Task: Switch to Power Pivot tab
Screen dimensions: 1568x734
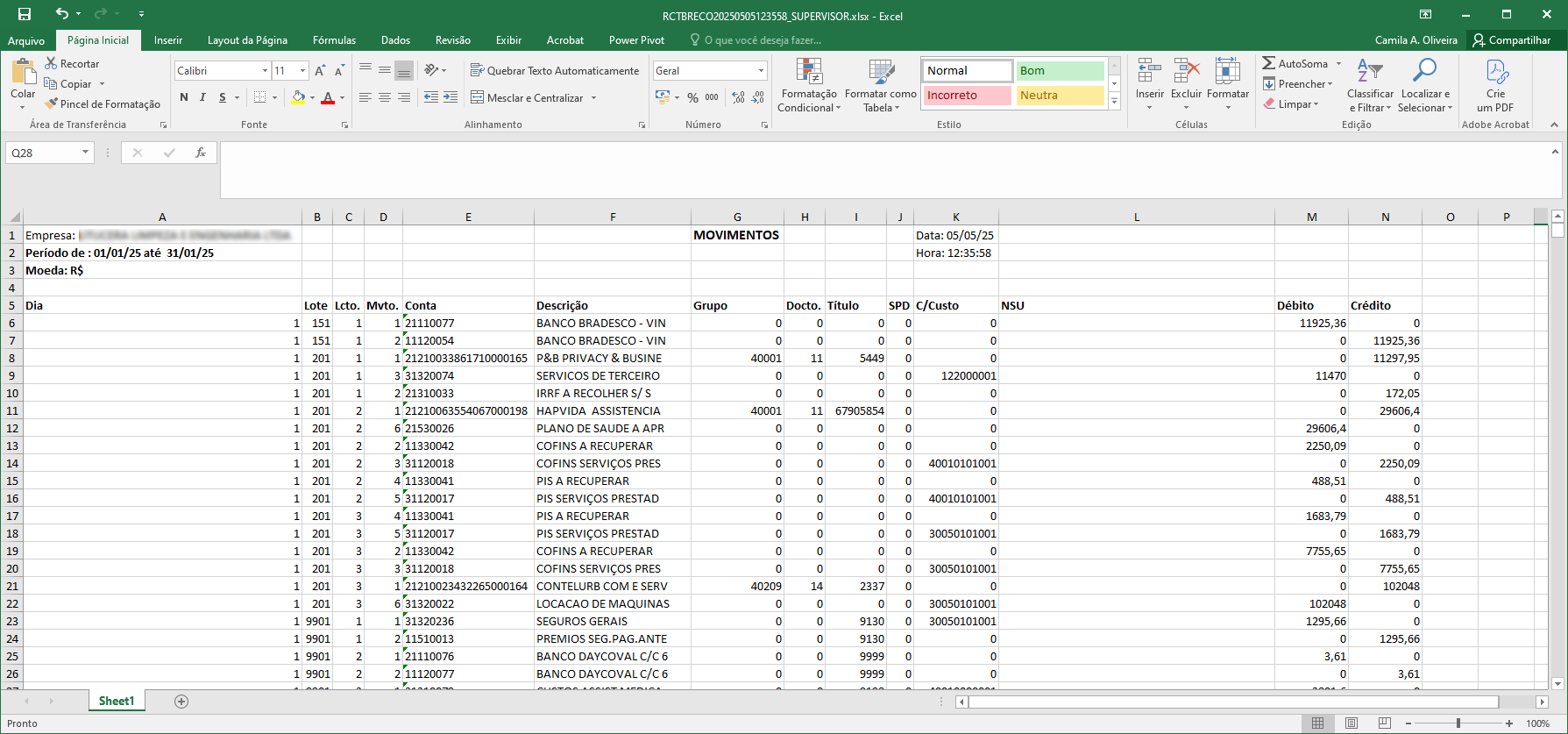Action: pyautogui.click(x=636, y=40)
